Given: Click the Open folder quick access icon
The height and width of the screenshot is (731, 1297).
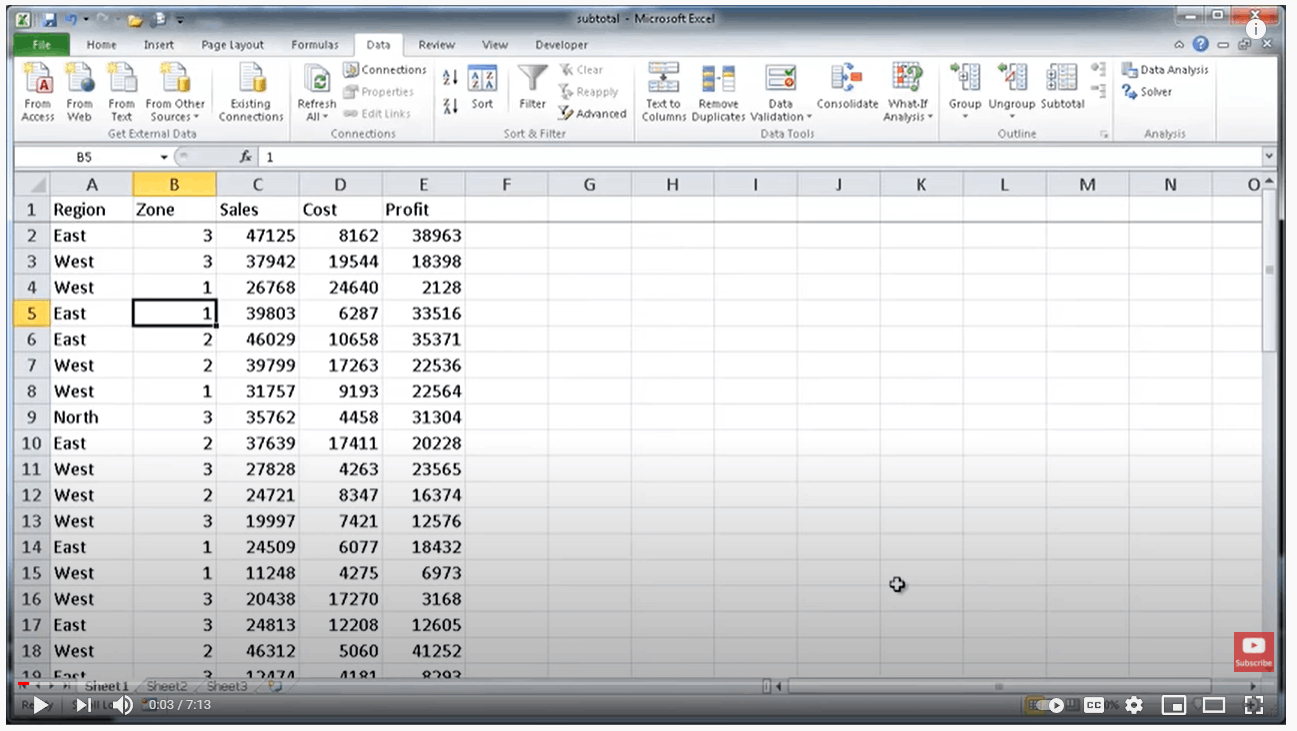Looking at the screenshot, I should point(135,19).
